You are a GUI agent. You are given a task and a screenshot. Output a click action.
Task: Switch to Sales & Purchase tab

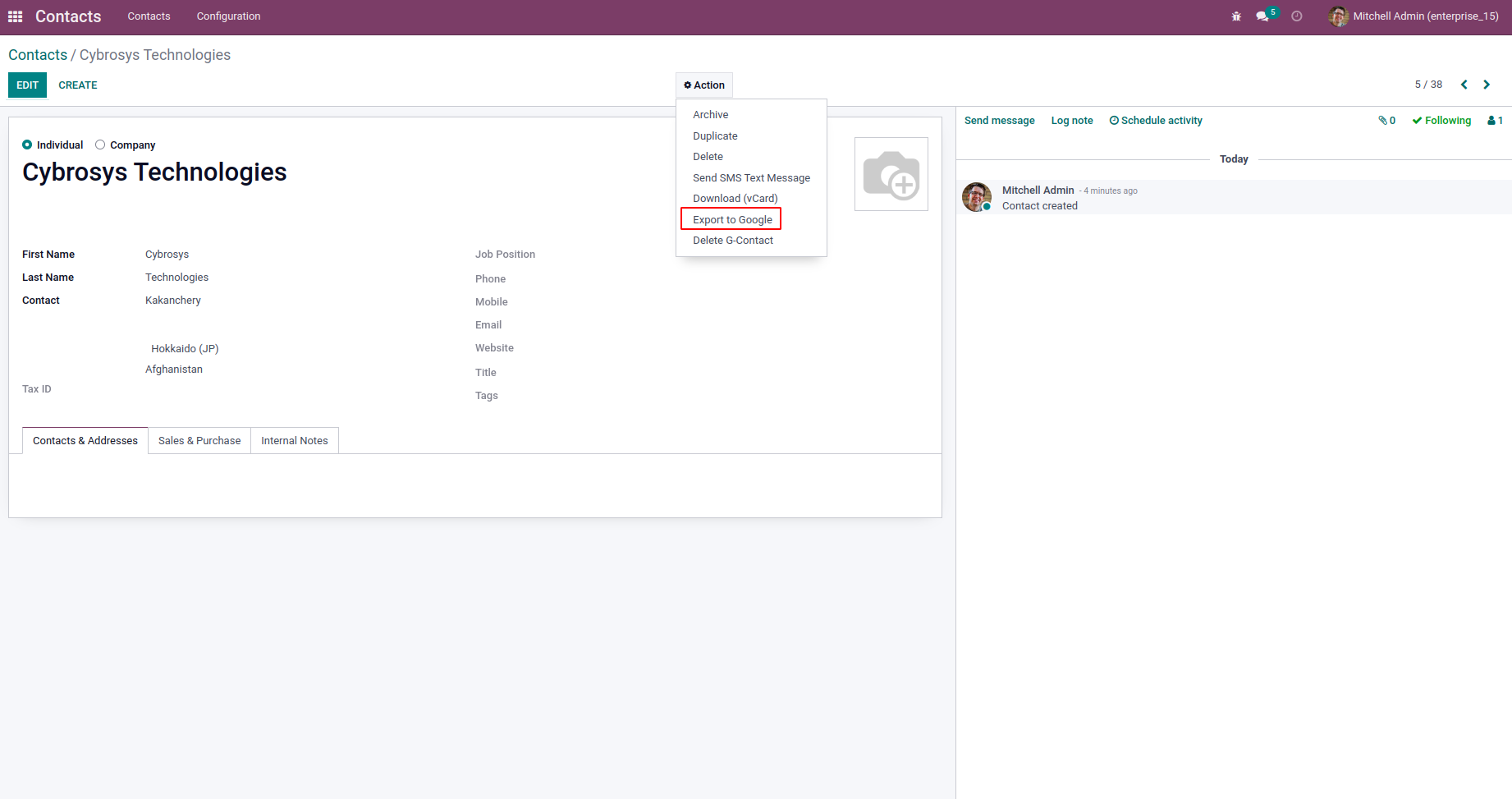(x=199, y=441)
